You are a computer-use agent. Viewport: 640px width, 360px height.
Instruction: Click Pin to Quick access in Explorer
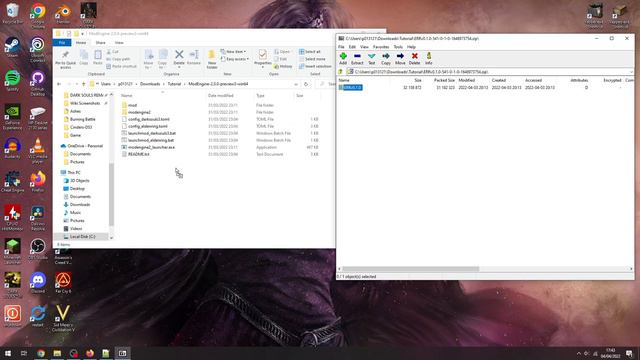pyautogui.click(x=65, y=59)
